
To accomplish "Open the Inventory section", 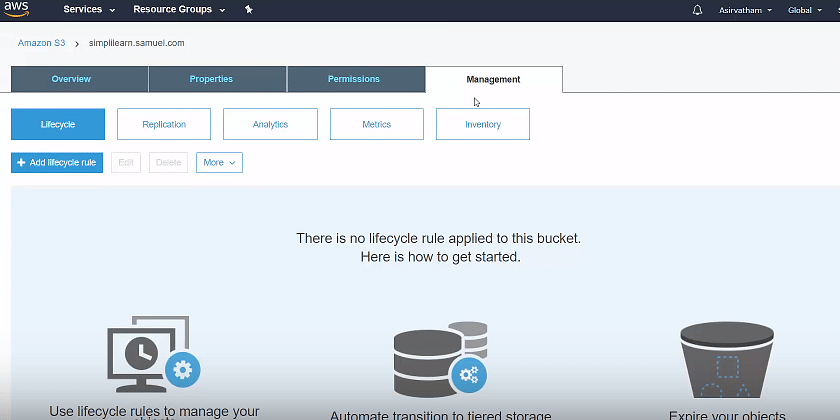I will (483, 124).
